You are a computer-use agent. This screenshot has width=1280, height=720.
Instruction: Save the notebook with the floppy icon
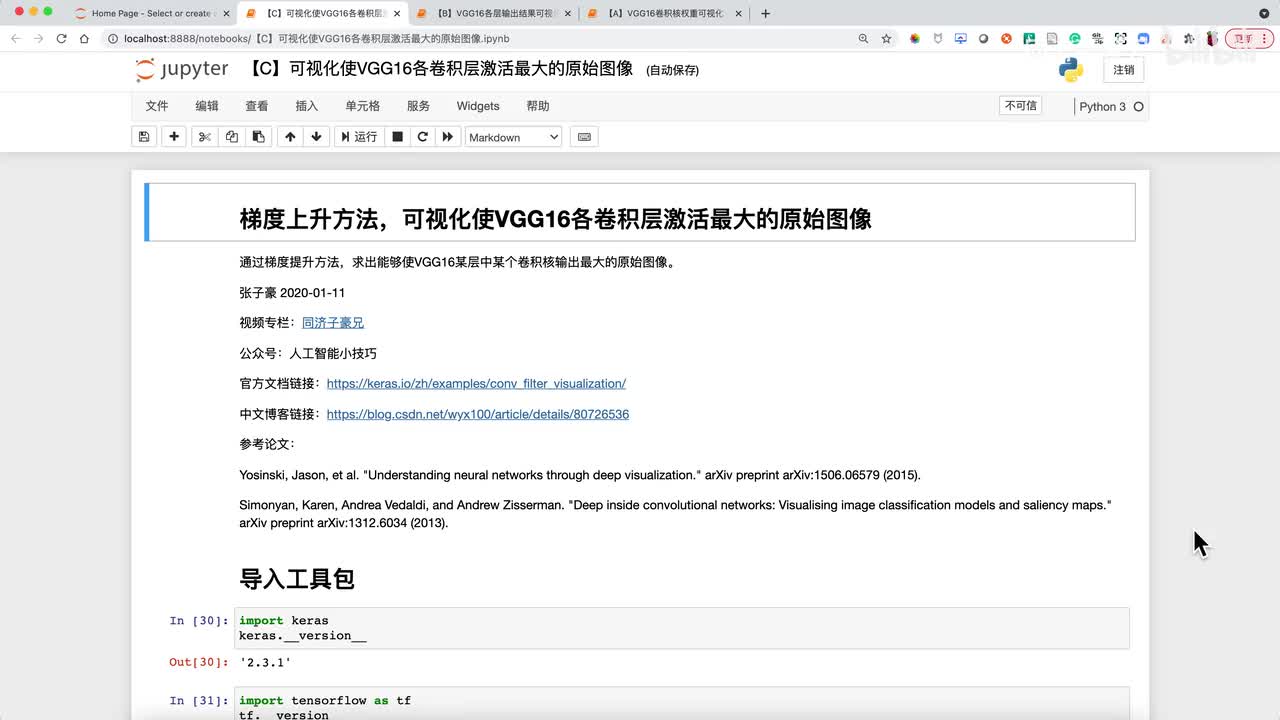coord(144,137)
